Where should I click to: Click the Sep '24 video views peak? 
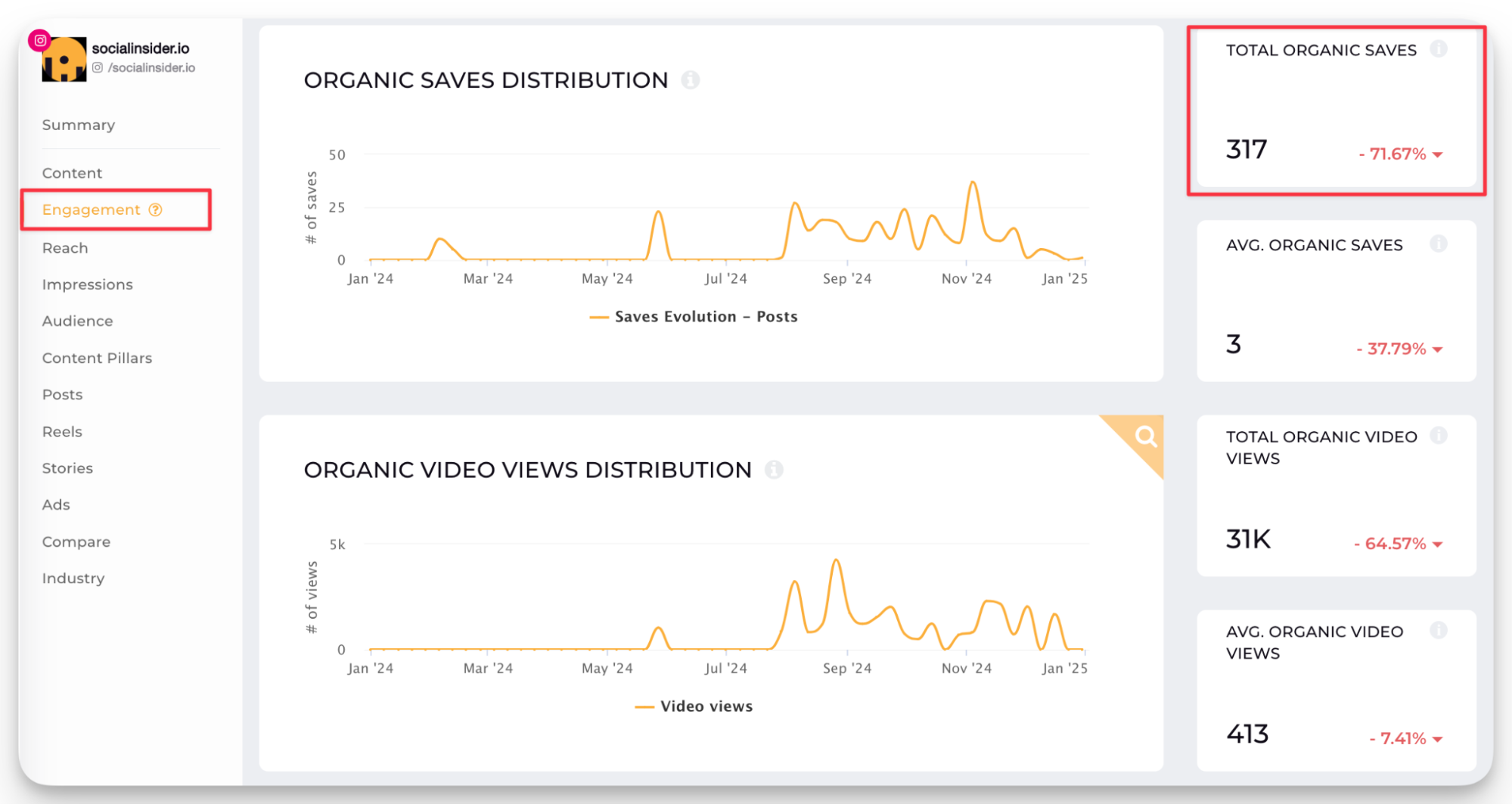click(836, 560)
